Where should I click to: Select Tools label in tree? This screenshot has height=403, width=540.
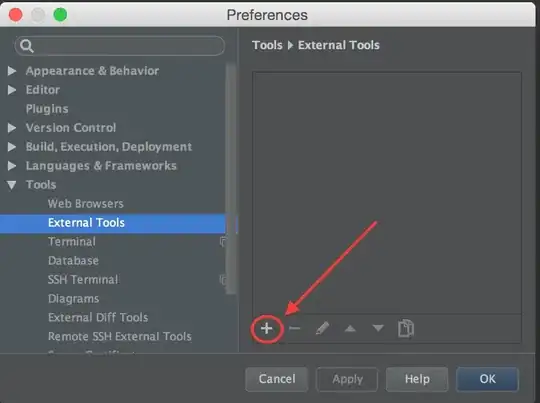point(41,185)
